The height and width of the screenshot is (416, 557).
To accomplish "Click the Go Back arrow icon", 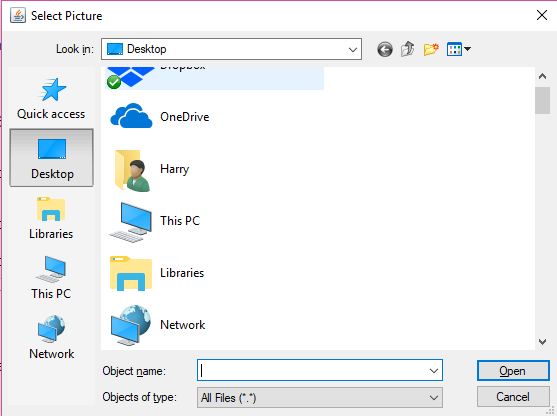I will (x=385, y=49).
